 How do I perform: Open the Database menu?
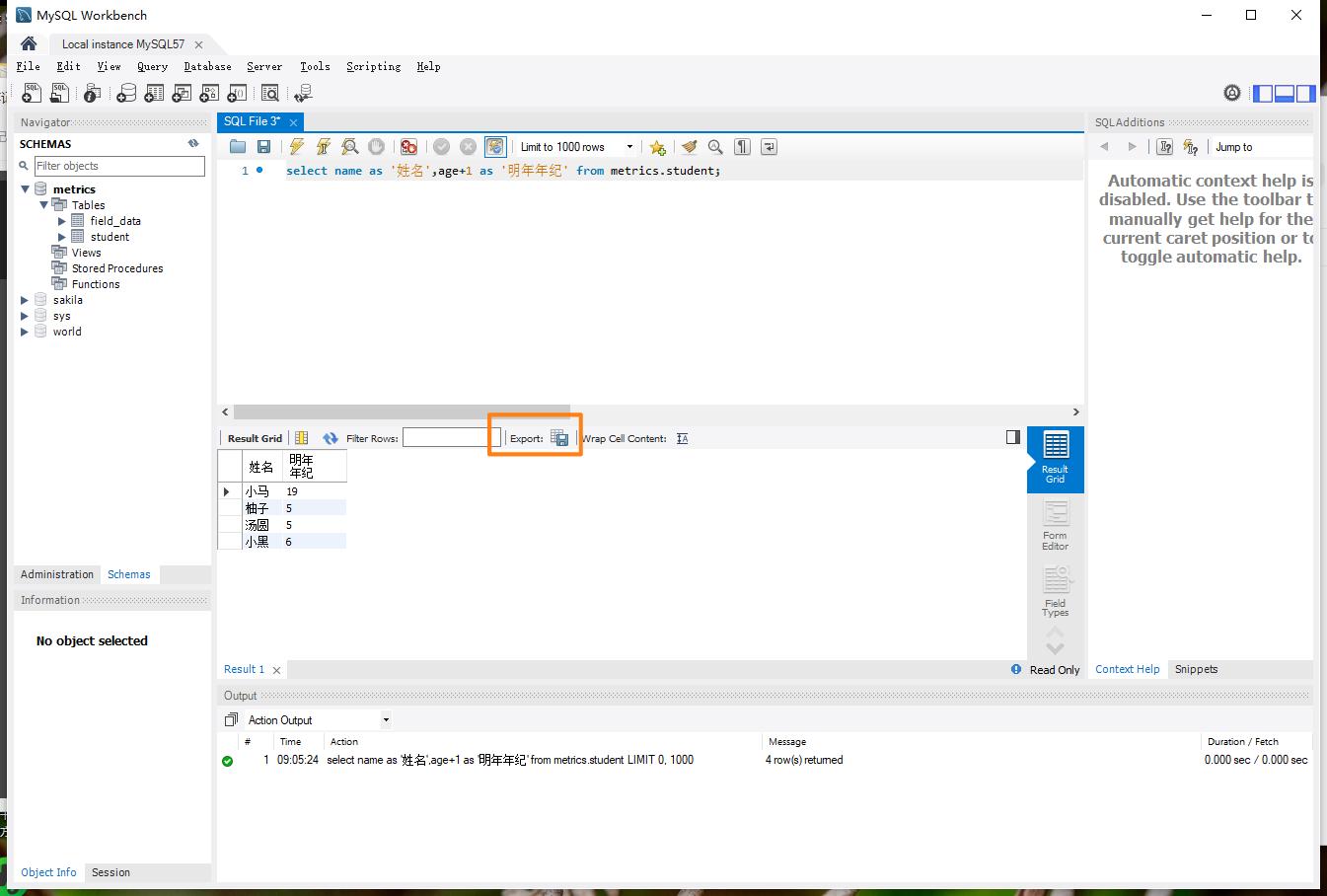(x=207, y=66)
